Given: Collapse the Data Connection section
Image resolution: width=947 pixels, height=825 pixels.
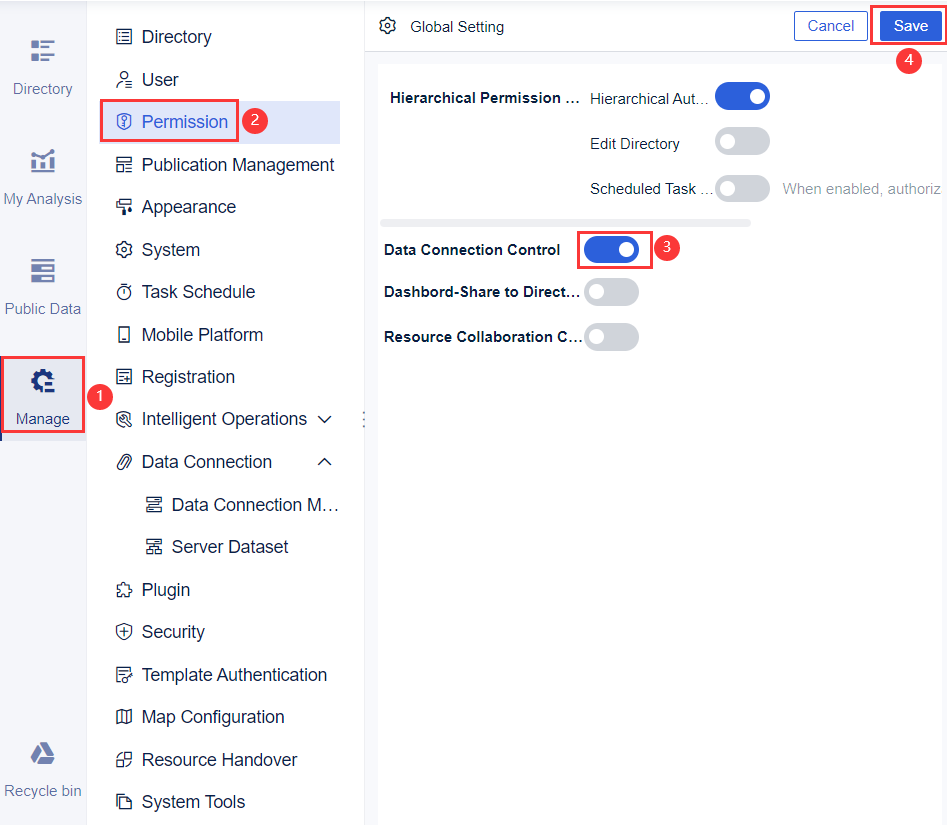Looking at the screenshot, I should [324, 461].
